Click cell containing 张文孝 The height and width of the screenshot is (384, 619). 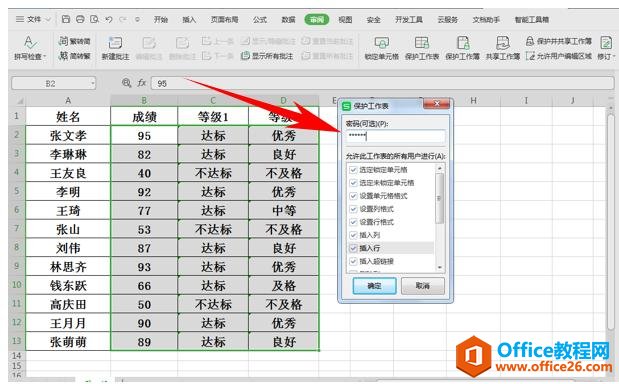coord(68,135)
